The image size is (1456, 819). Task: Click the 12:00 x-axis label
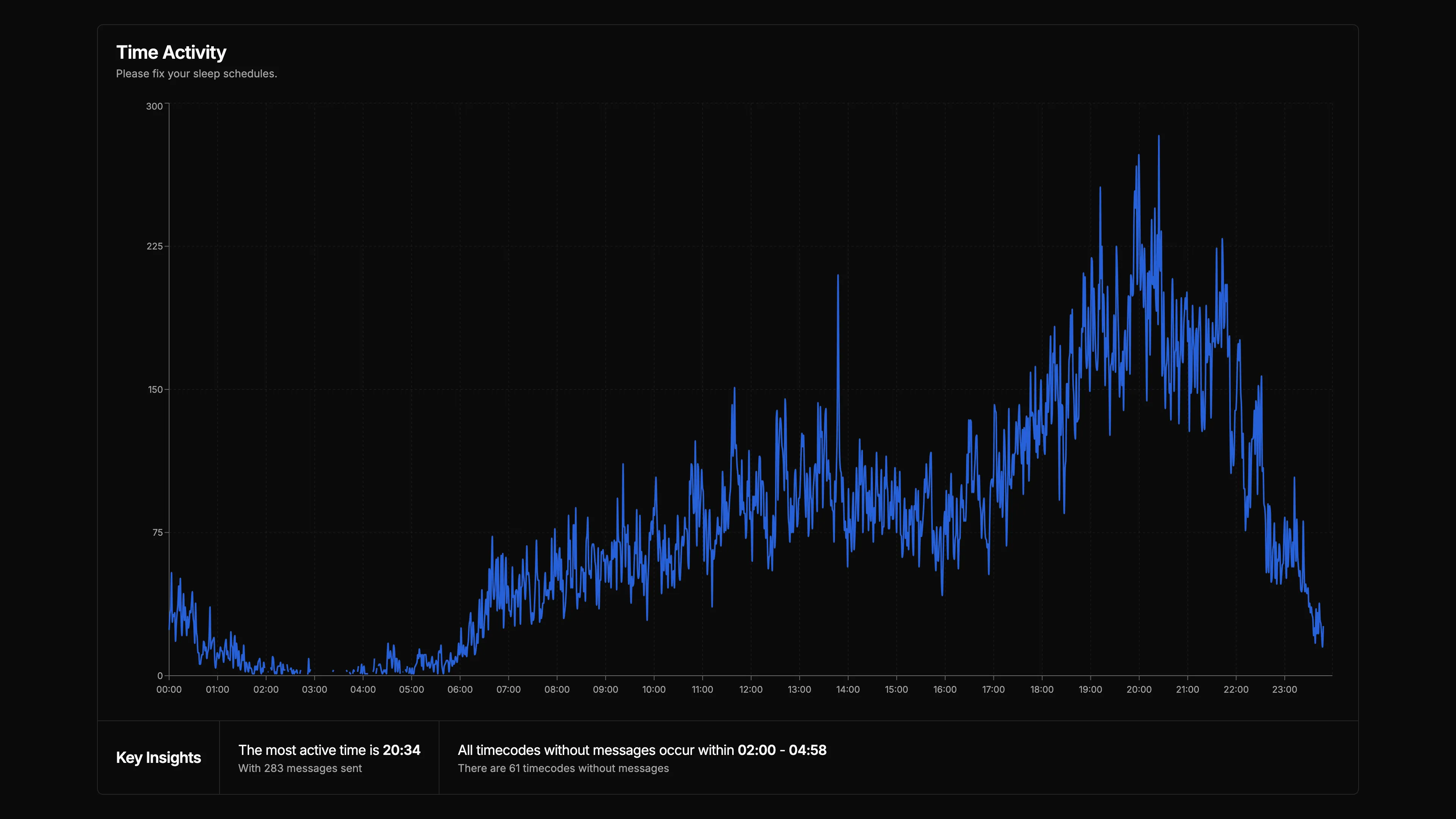coord(751,690)
